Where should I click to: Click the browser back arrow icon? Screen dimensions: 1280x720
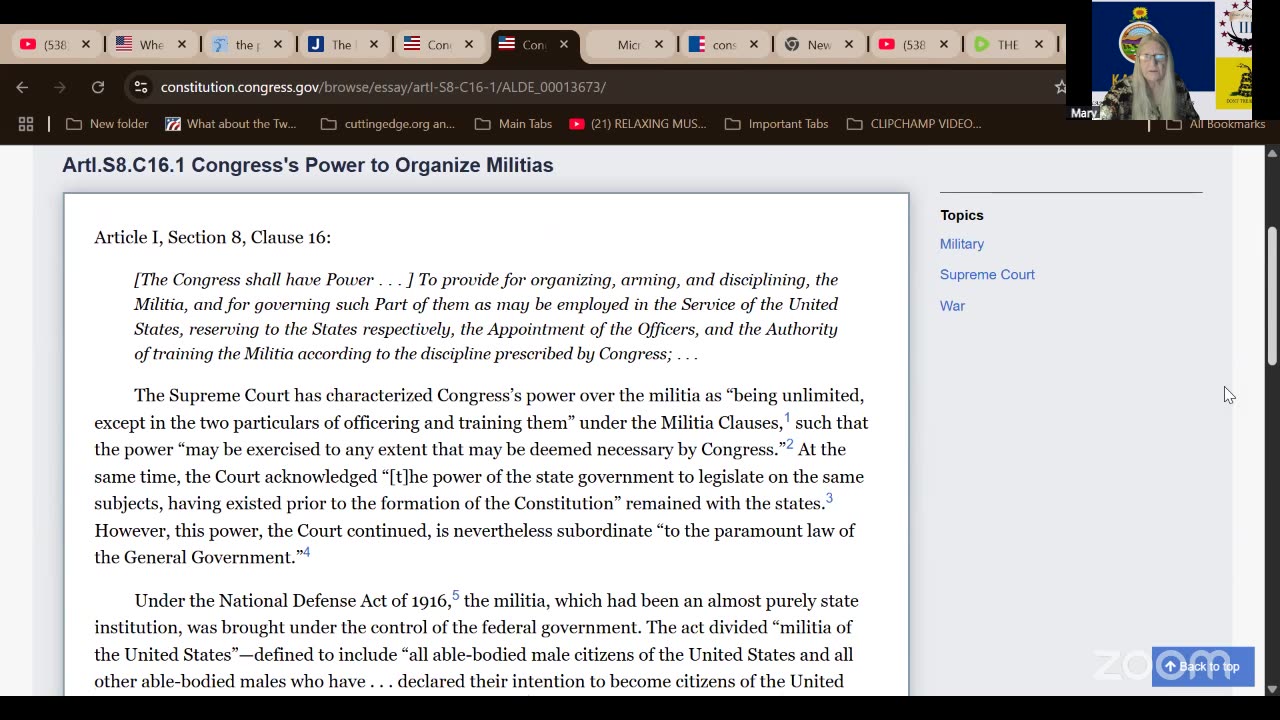[22, 87]
